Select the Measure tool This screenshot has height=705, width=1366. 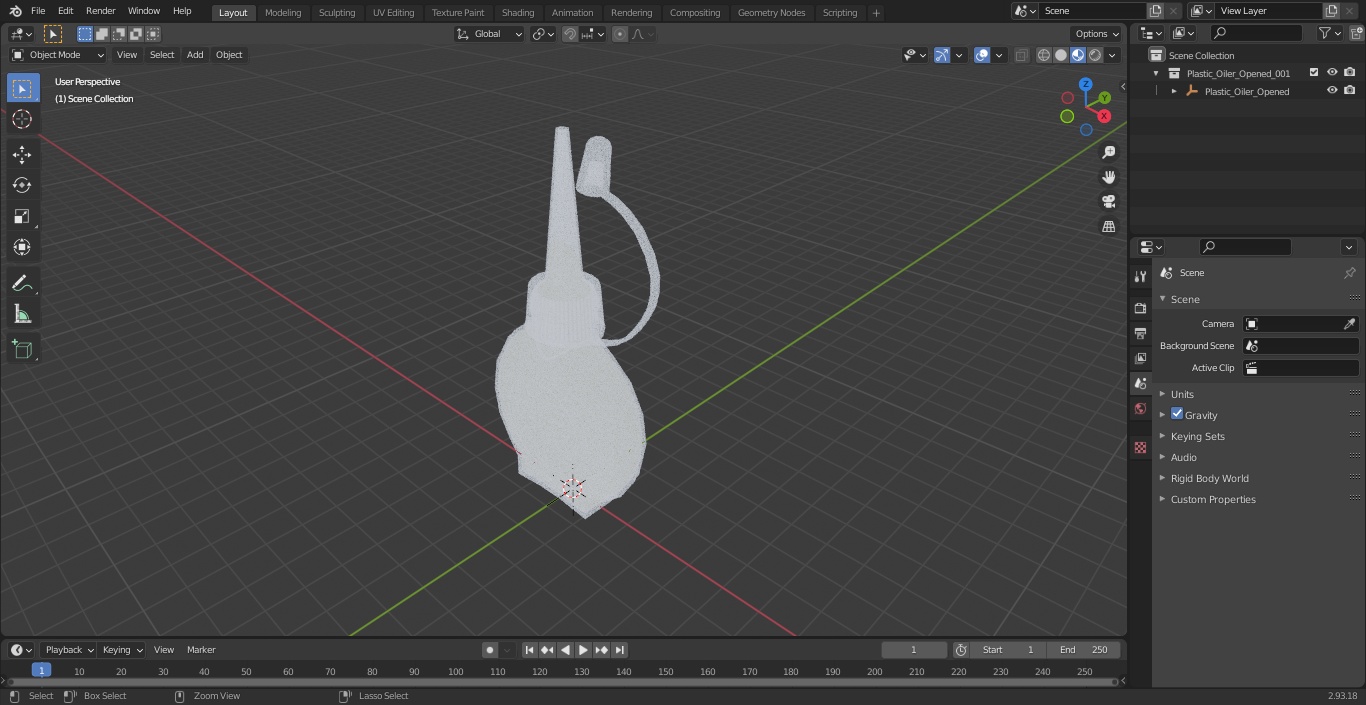(22, 314)
